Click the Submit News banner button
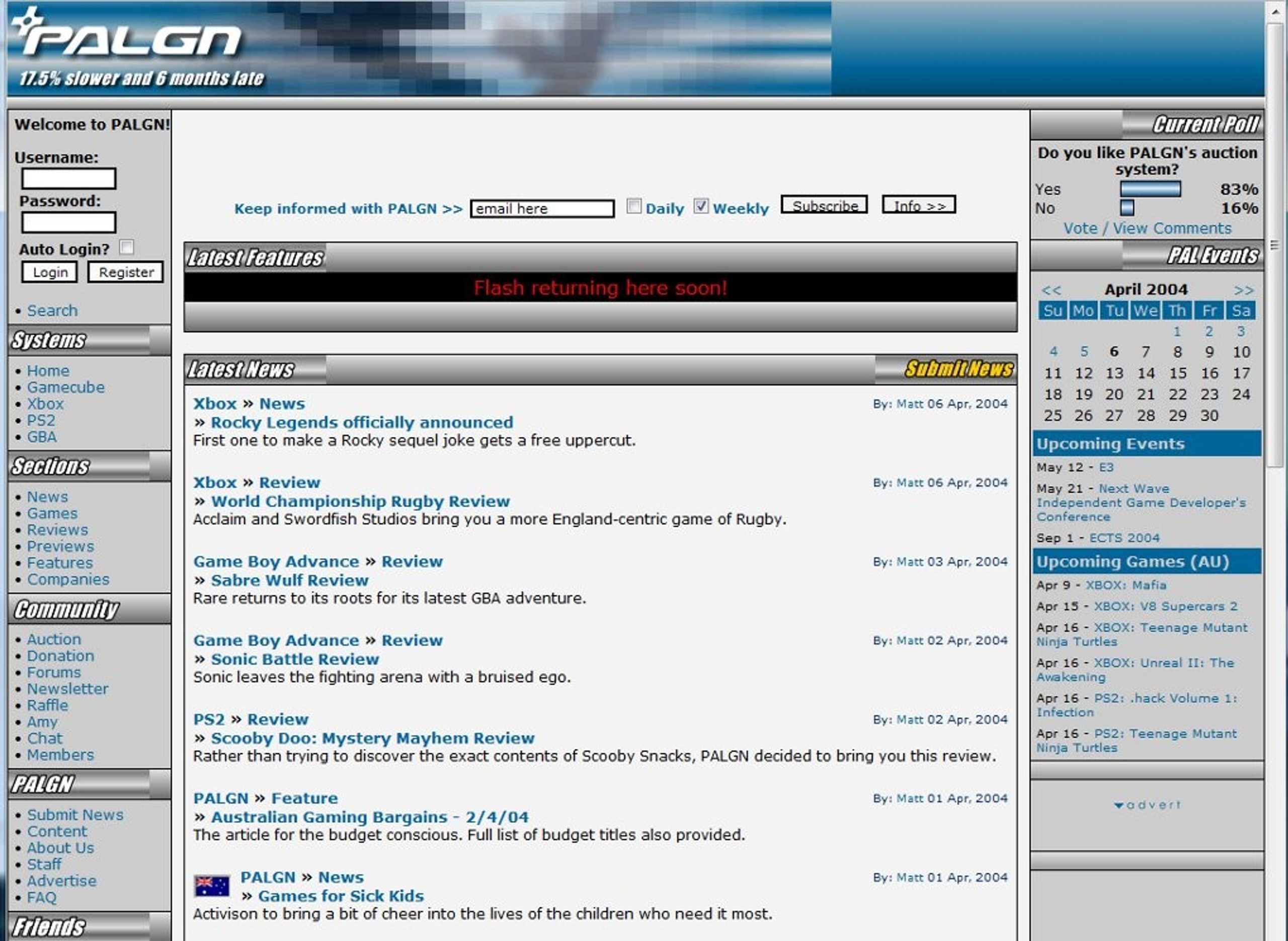Viewport: 1288px width, 941px height. click(x=959, y=369)
